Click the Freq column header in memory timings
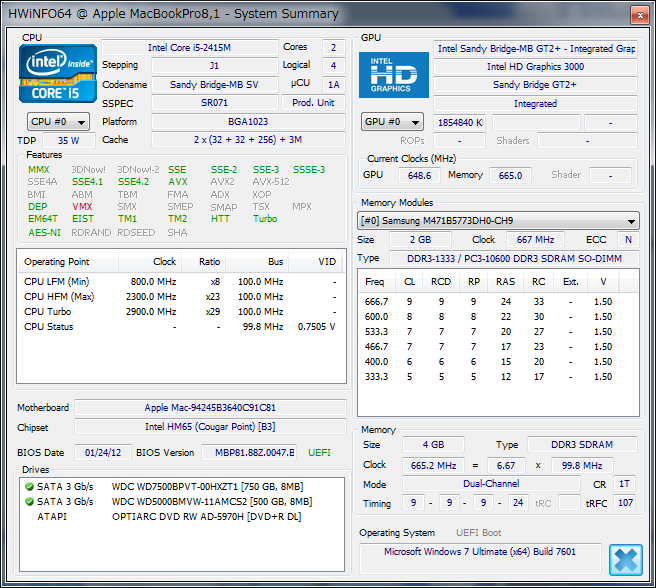The height and width of the screenshot is (588, 656). (377, 282)
